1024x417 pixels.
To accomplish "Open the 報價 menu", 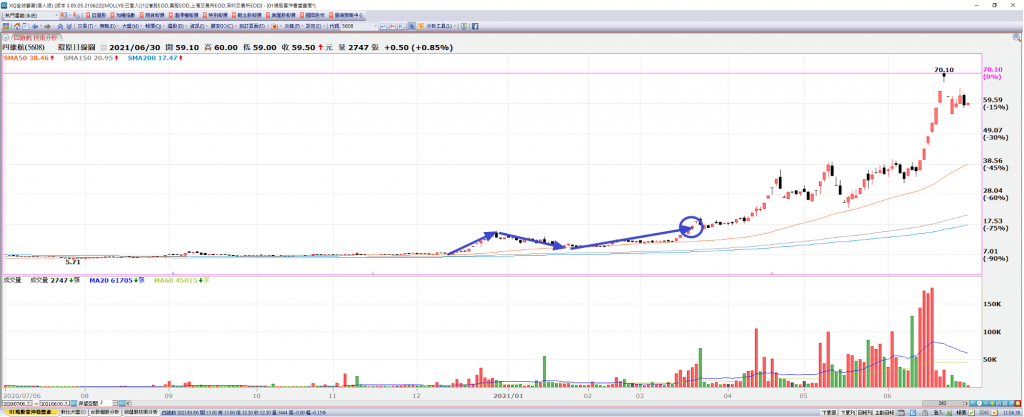I will coord(153,26).
